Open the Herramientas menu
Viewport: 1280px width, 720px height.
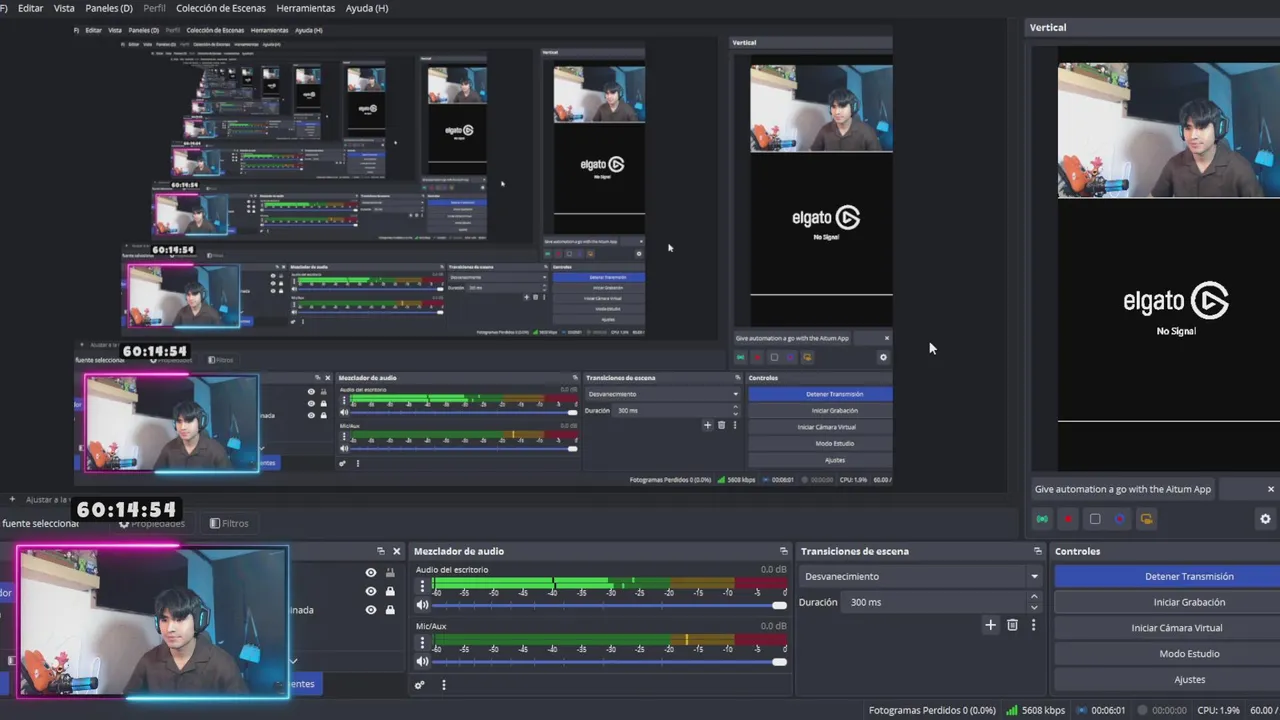click(306, 8)
